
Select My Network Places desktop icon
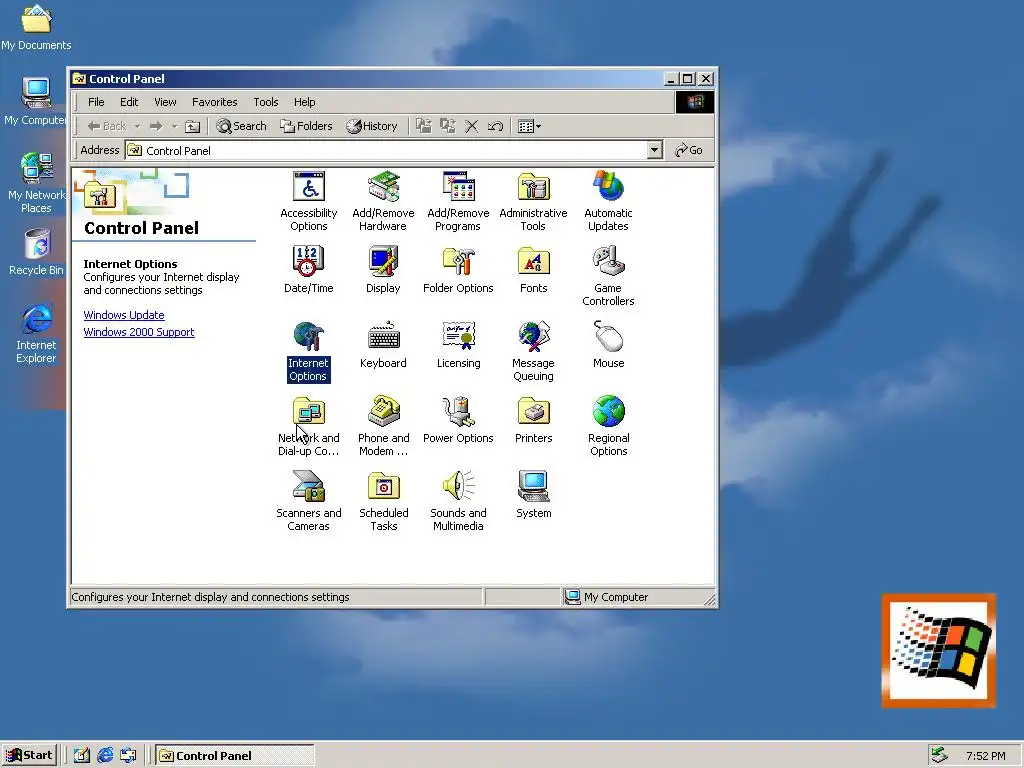36,183
